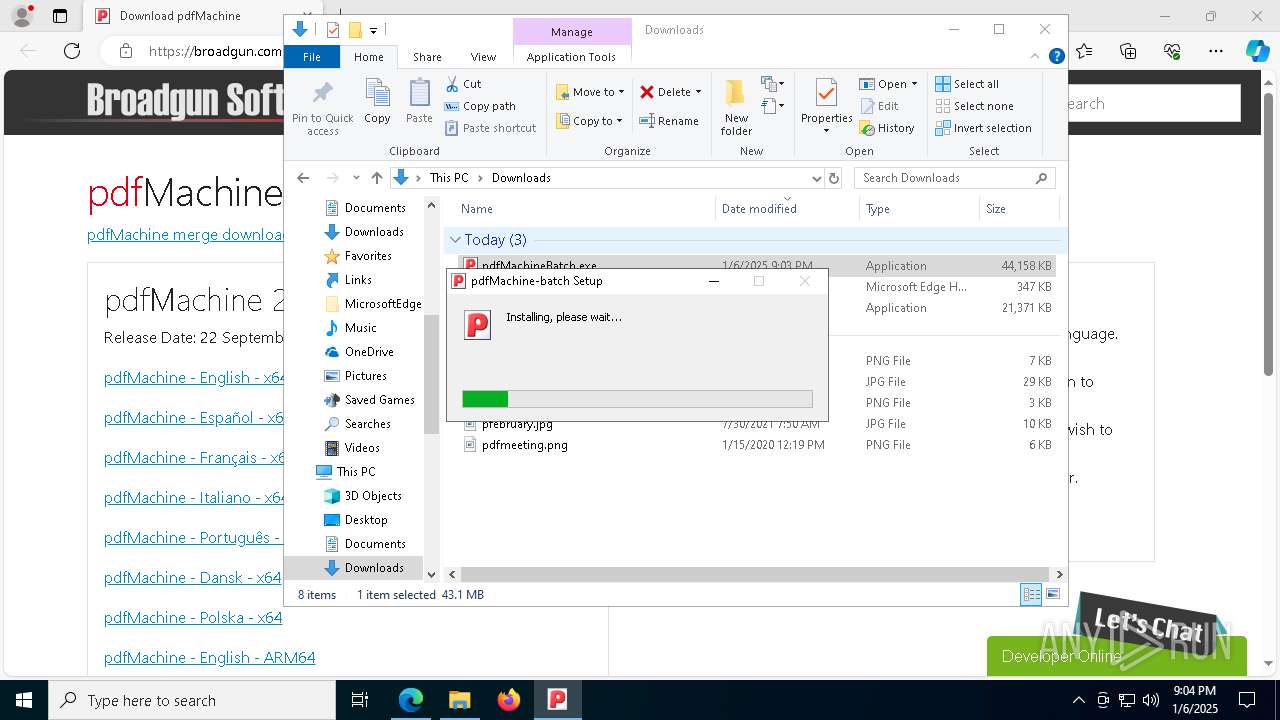1280x720 pixels.
Task: Open Edge Settings and more menu
Action: (1216, 51)
